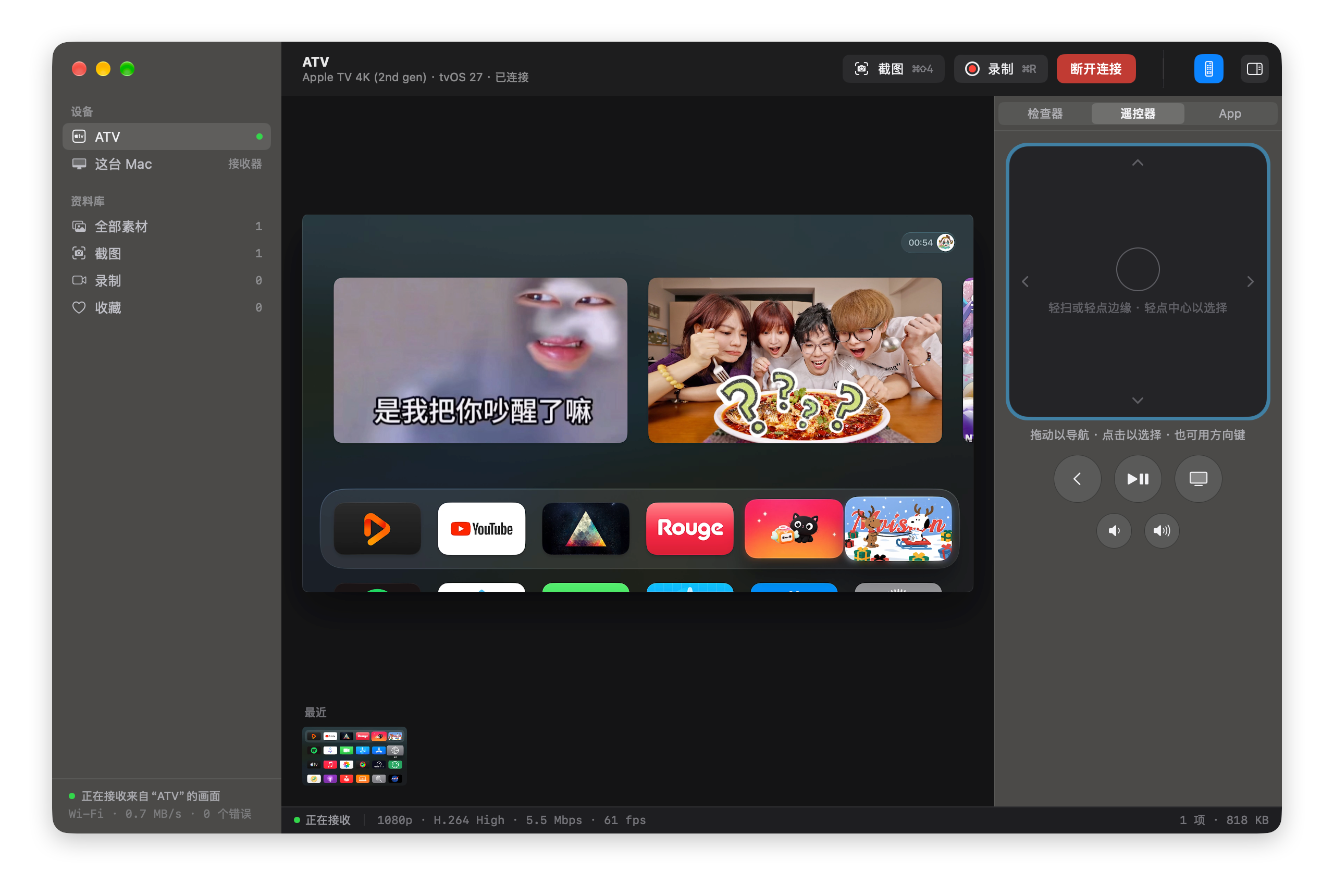Click the group eating fish video thumbnail
This screenshot has height=896, width=1334.
pyautogui.click(x=795, y=360)
